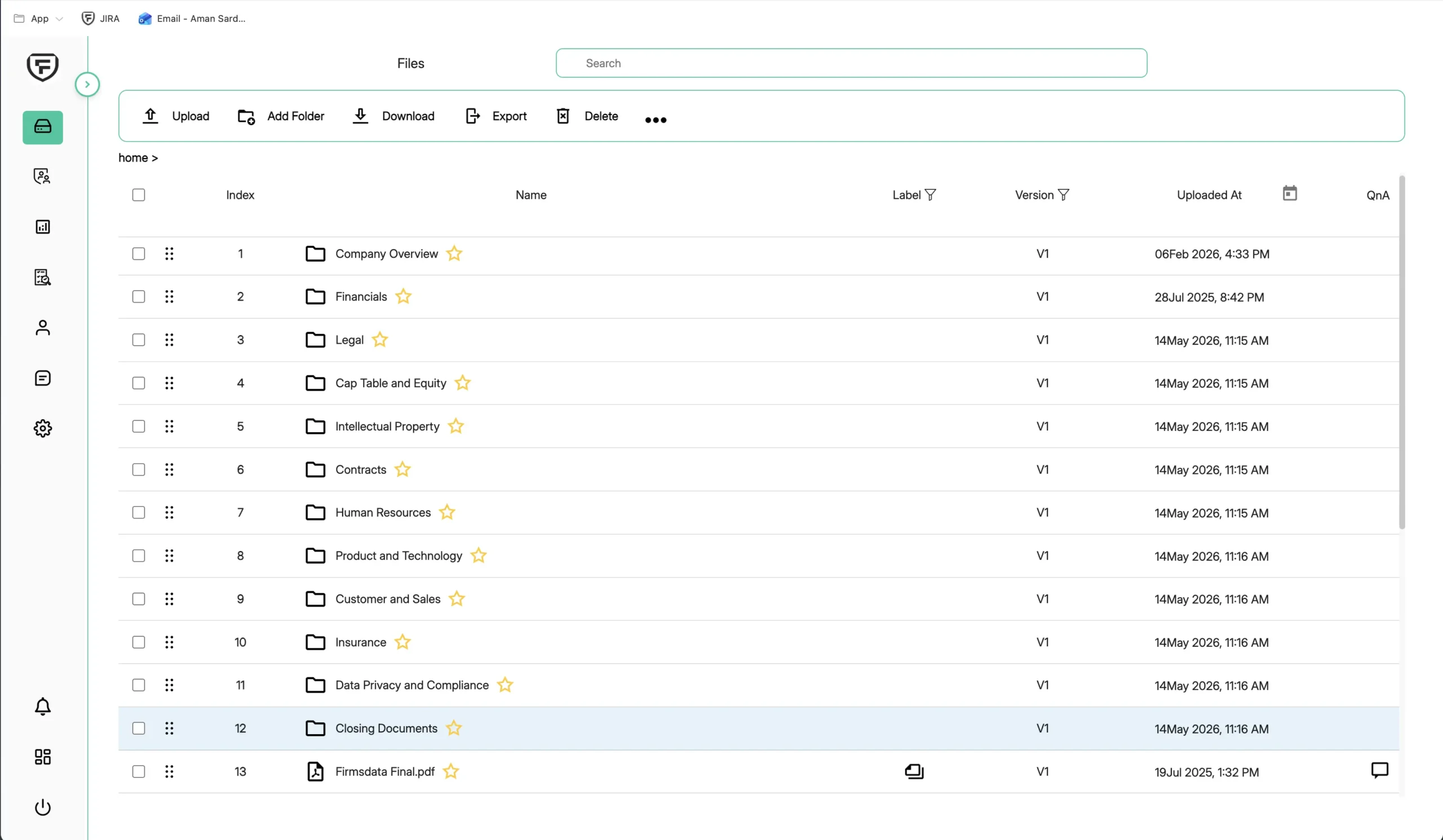Click the Delete button
The image size is (1443, 840).
587,116
